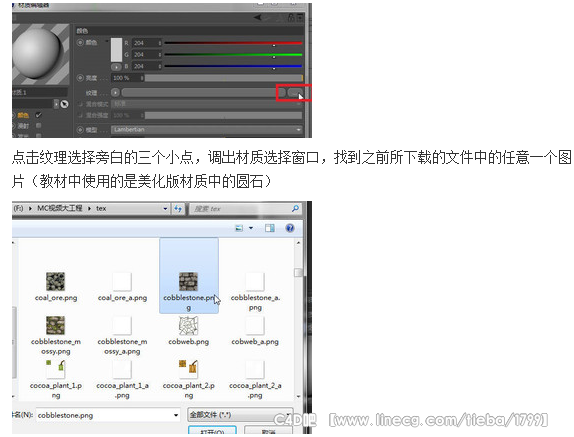Toggle the radio button next to the color parameter
This screenshot has height=437, width=574.
(80, 42)
